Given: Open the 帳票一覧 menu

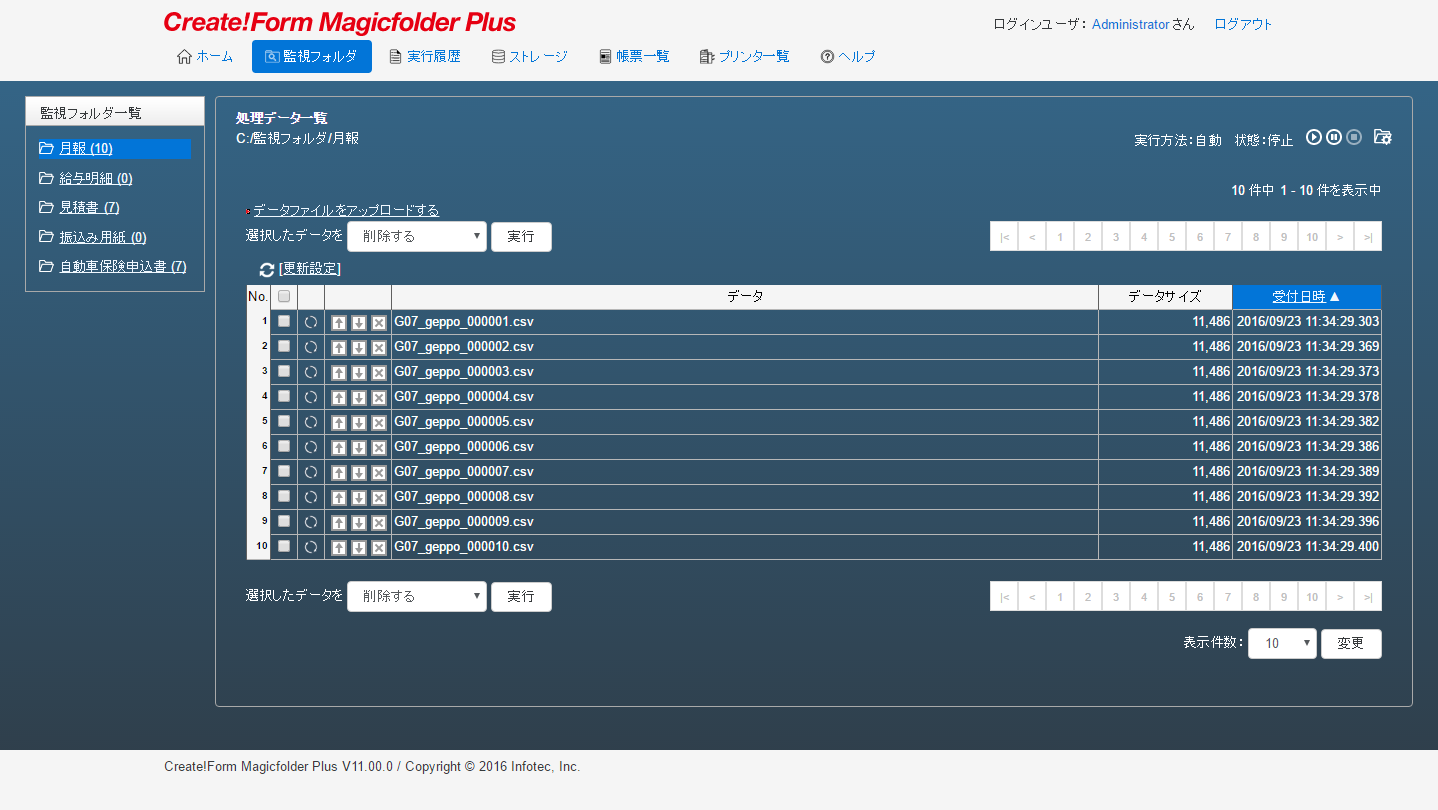Looking at the screenshot, I should tap(634, 57).
